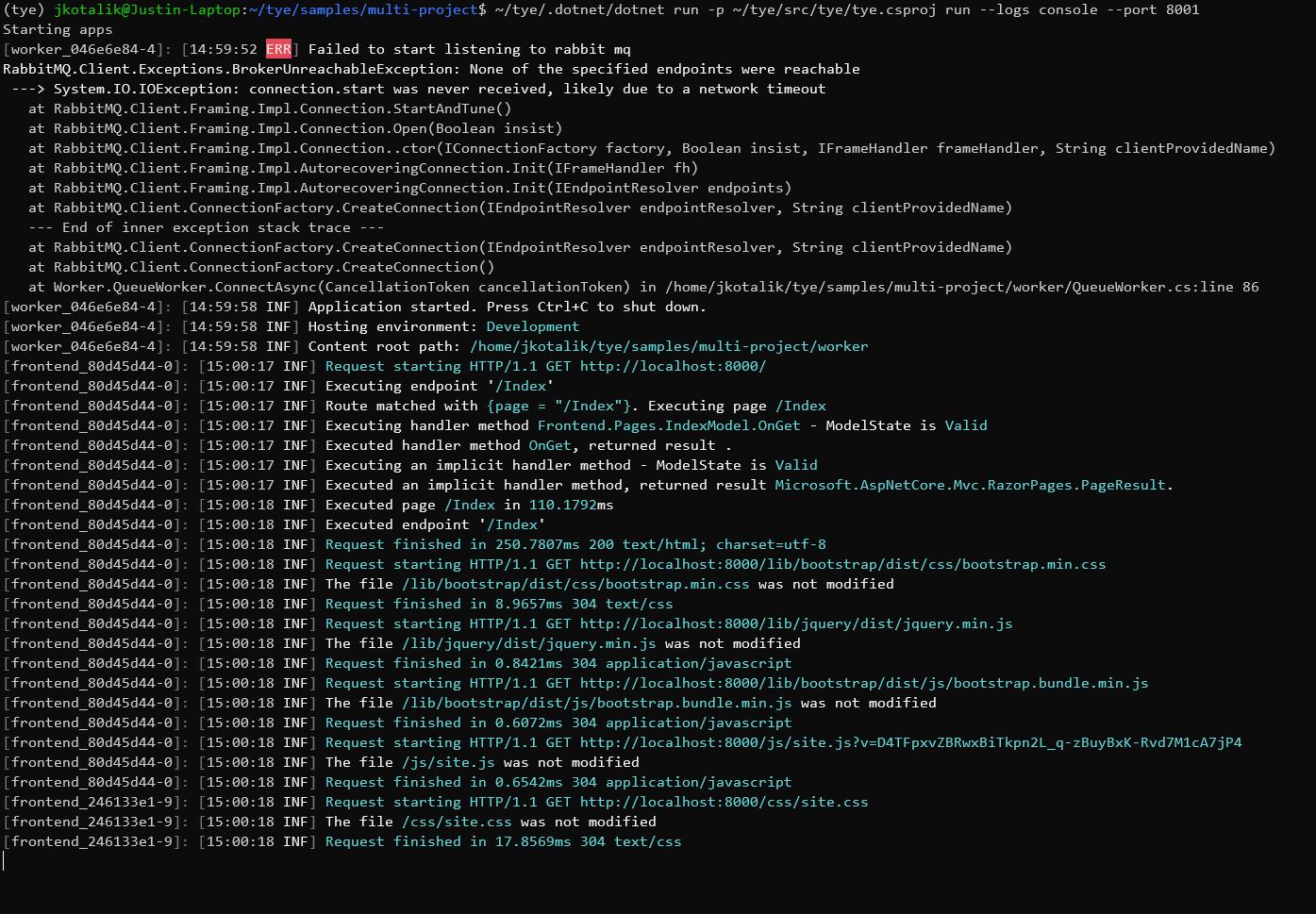Screen dimensions: 1316x914
Task: Select the worker content root path
Action: coord(668,346)
